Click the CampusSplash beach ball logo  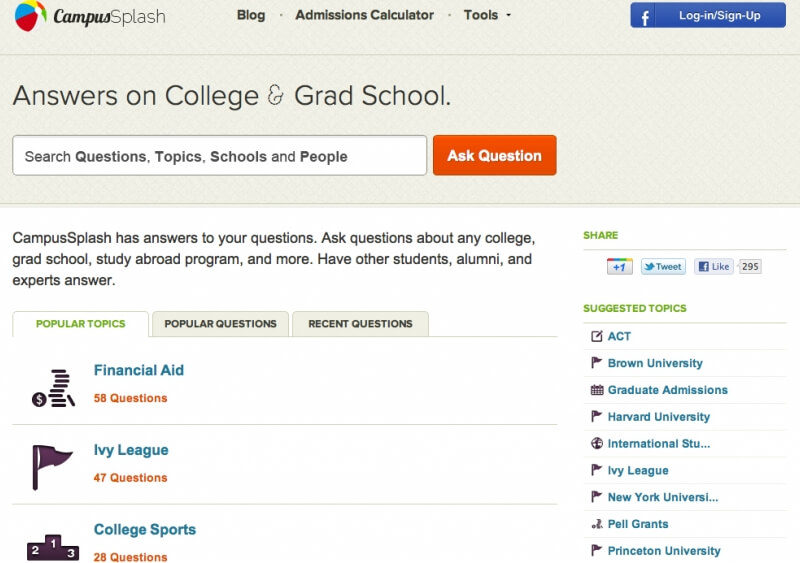(x=30, y=15)
